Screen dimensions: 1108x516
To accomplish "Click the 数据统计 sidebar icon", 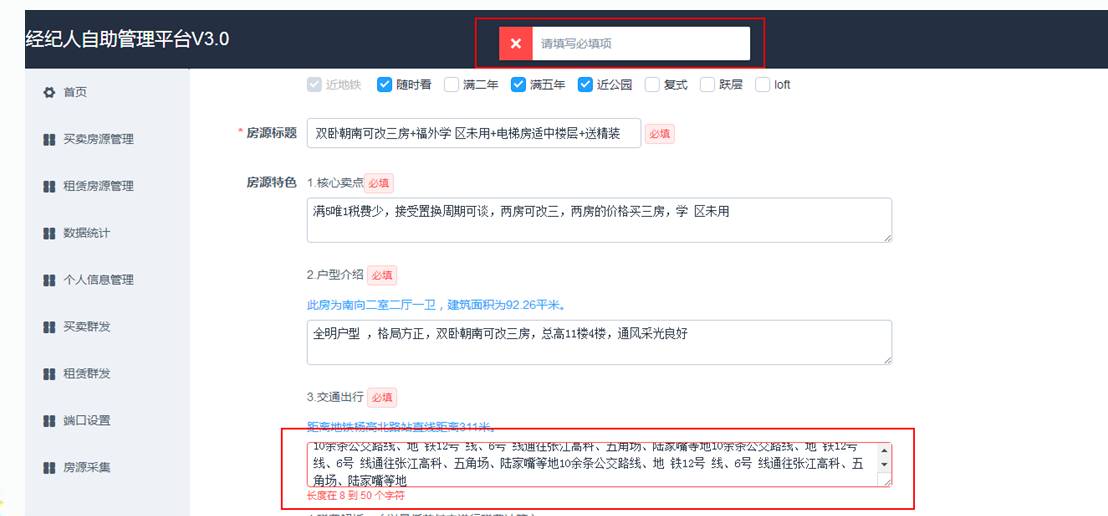I will [48, 233].
